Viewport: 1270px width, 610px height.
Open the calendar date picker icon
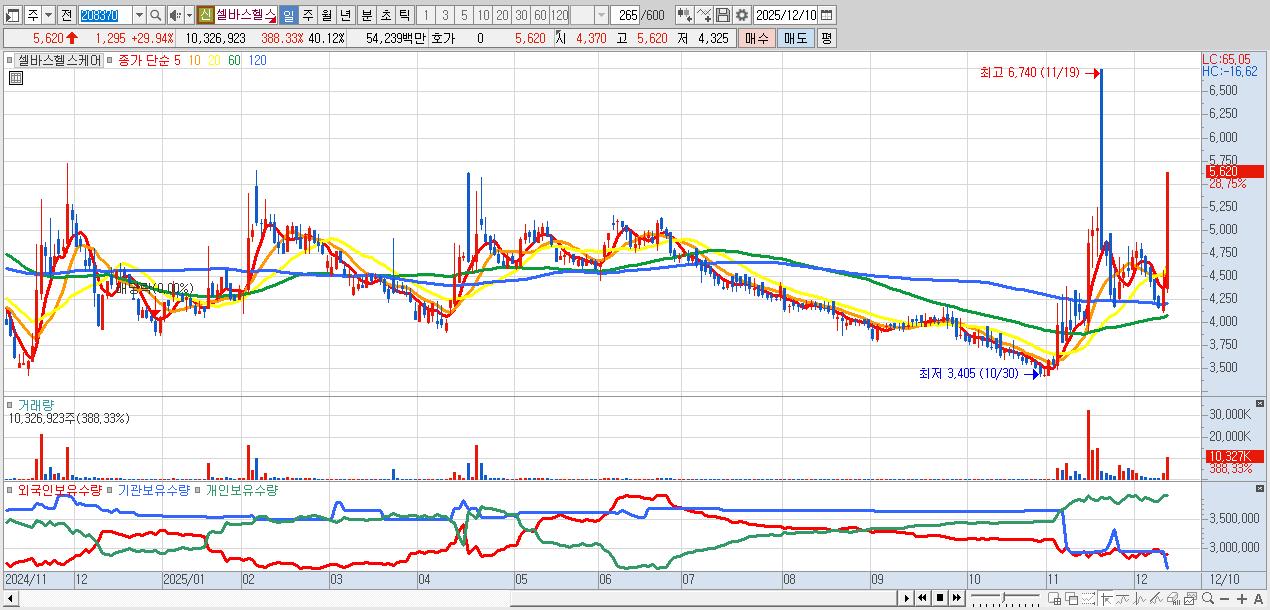[827, 15]
